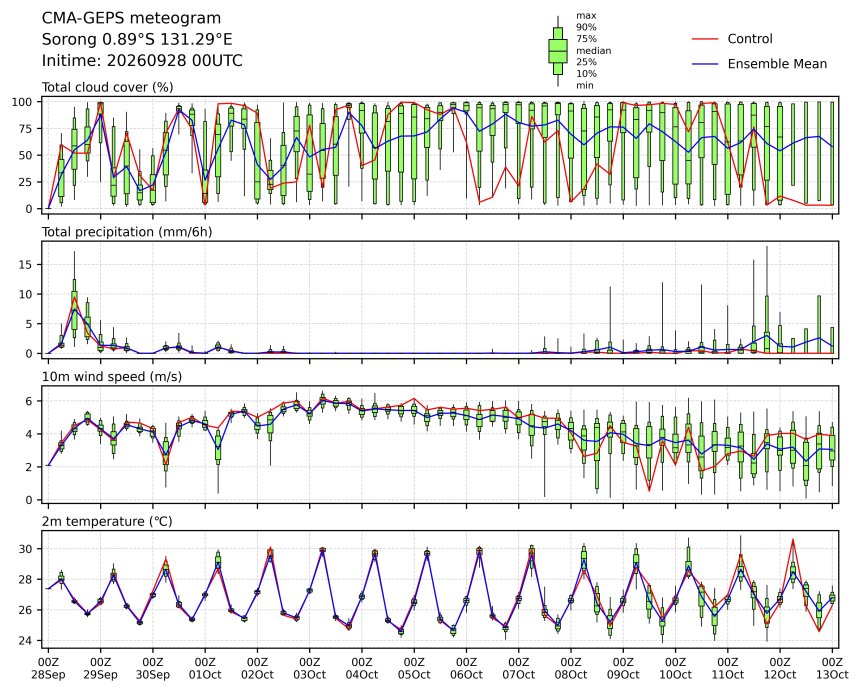The height and width of the screenshot is (692, 860).
Task: Click the Sorong 0.89°S 131.29°E location text
Action: [x=137, y=39]
